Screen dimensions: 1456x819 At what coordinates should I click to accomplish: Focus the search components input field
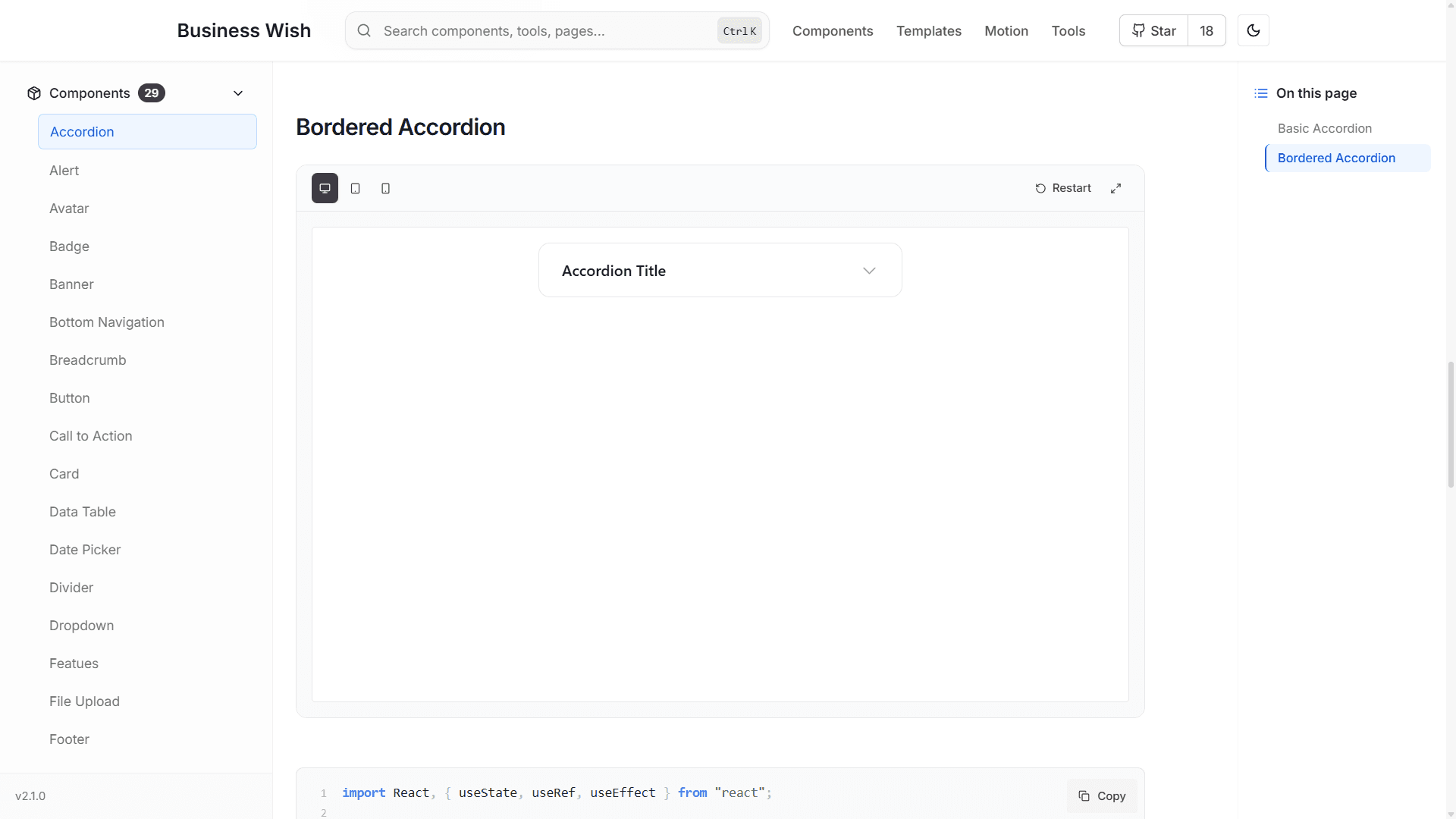pyautogui.click(x=531, y=30)
